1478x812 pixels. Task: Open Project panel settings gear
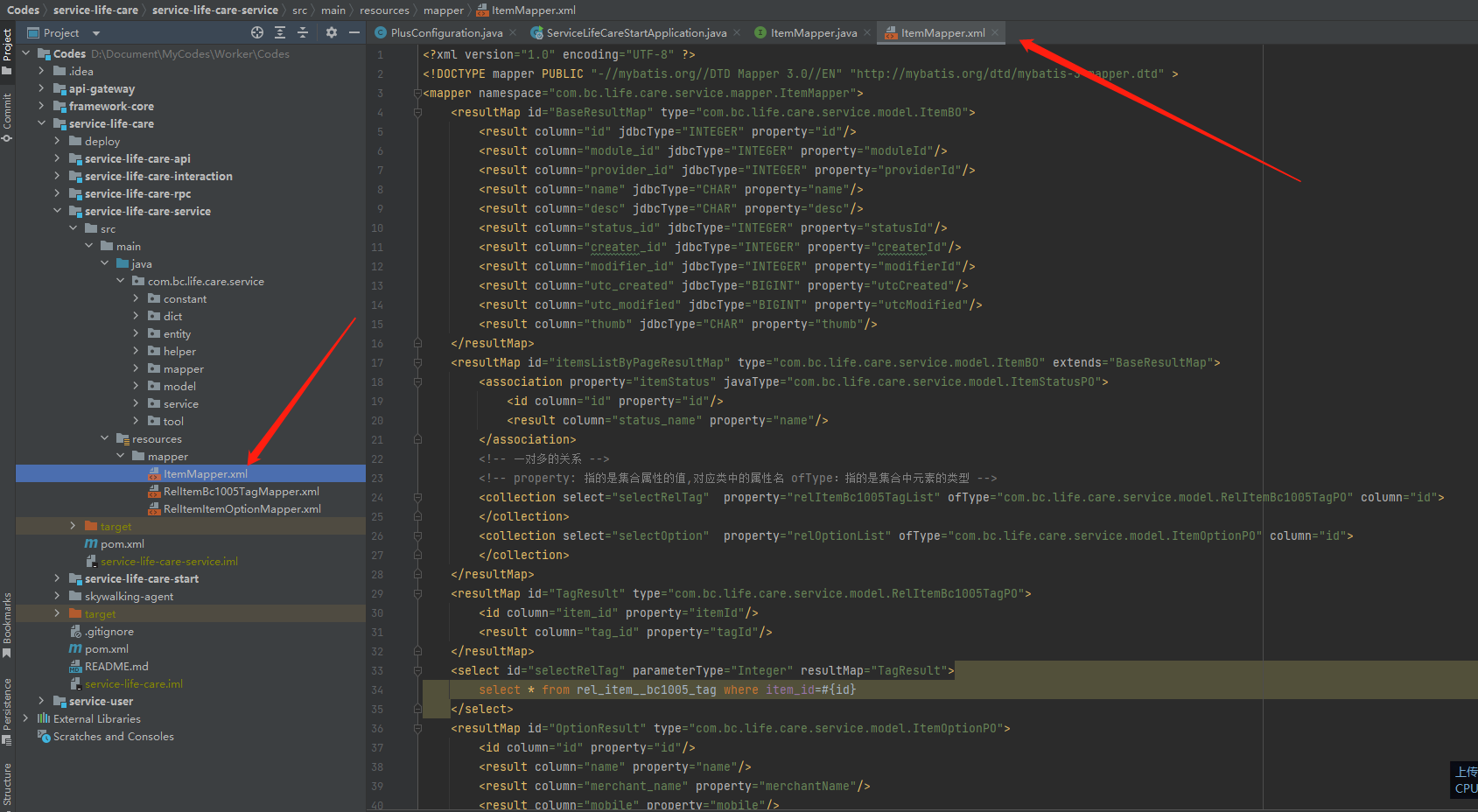click(x=332, y=32)
